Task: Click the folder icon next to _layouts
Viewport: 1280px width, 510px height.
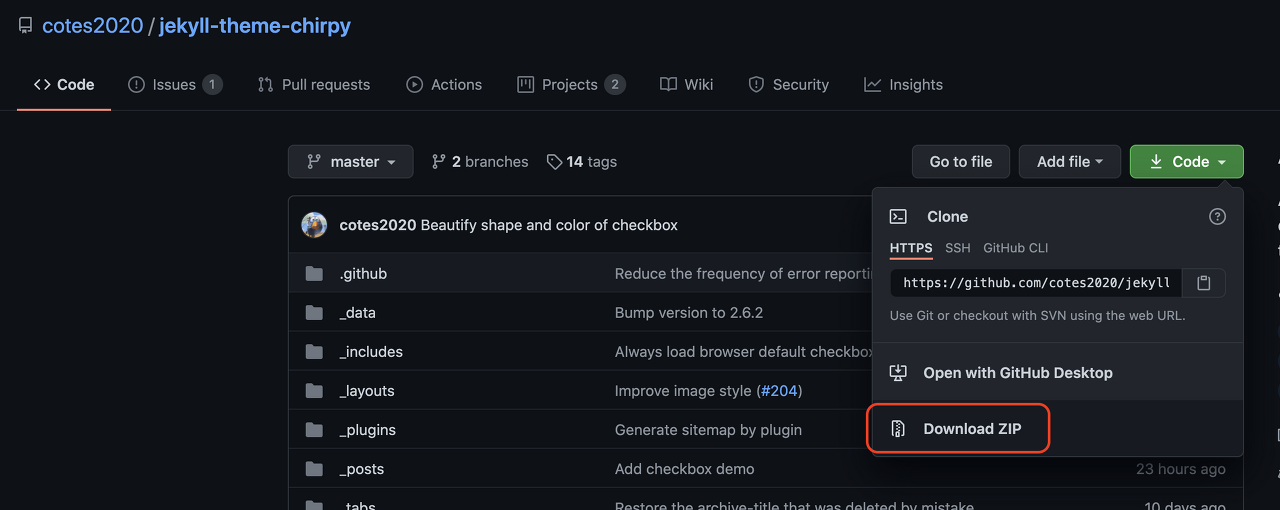Action: coord(314,391)
